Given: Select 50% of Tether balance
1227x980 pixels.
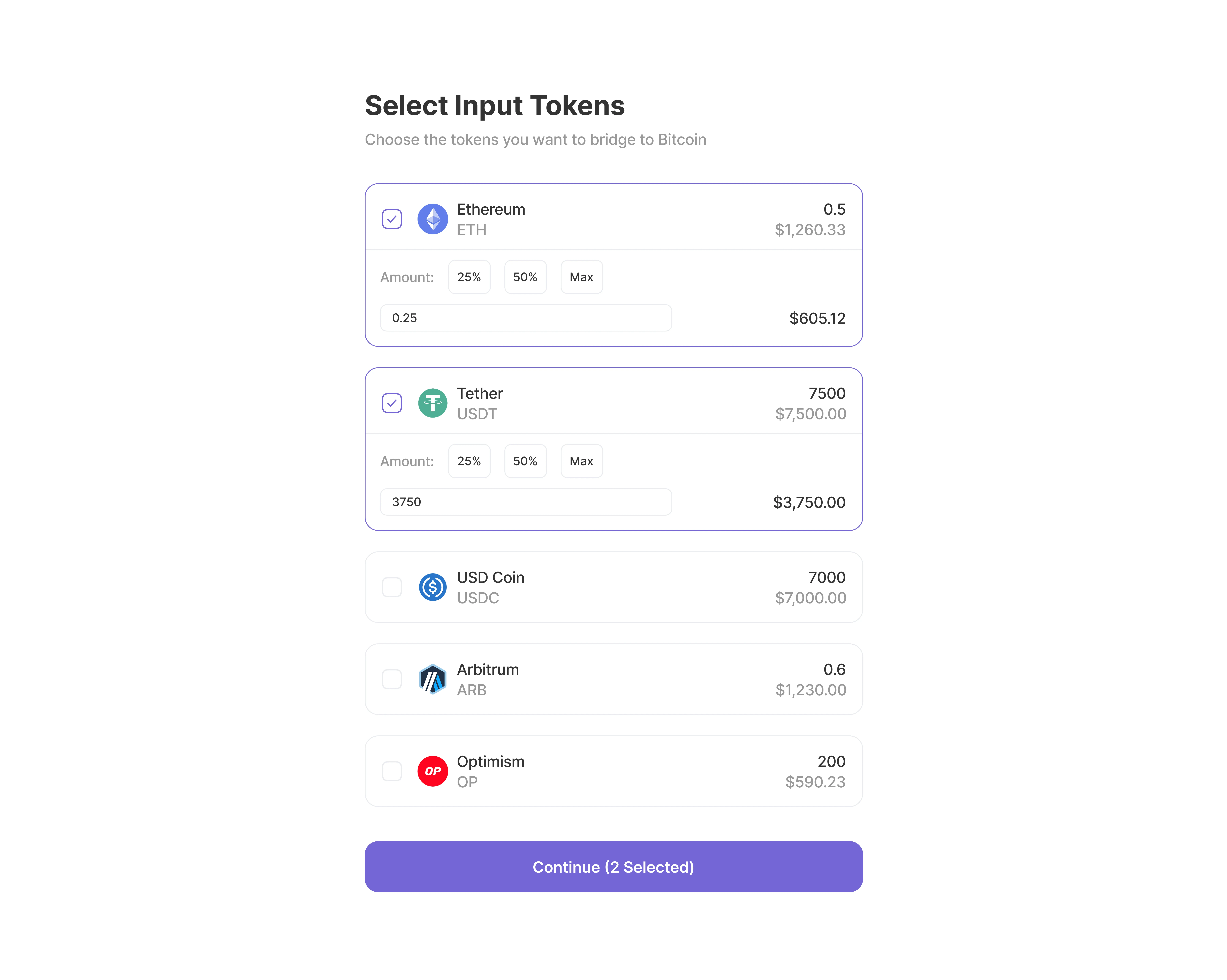Looking at the screenshot, I should tap(525, 461).
